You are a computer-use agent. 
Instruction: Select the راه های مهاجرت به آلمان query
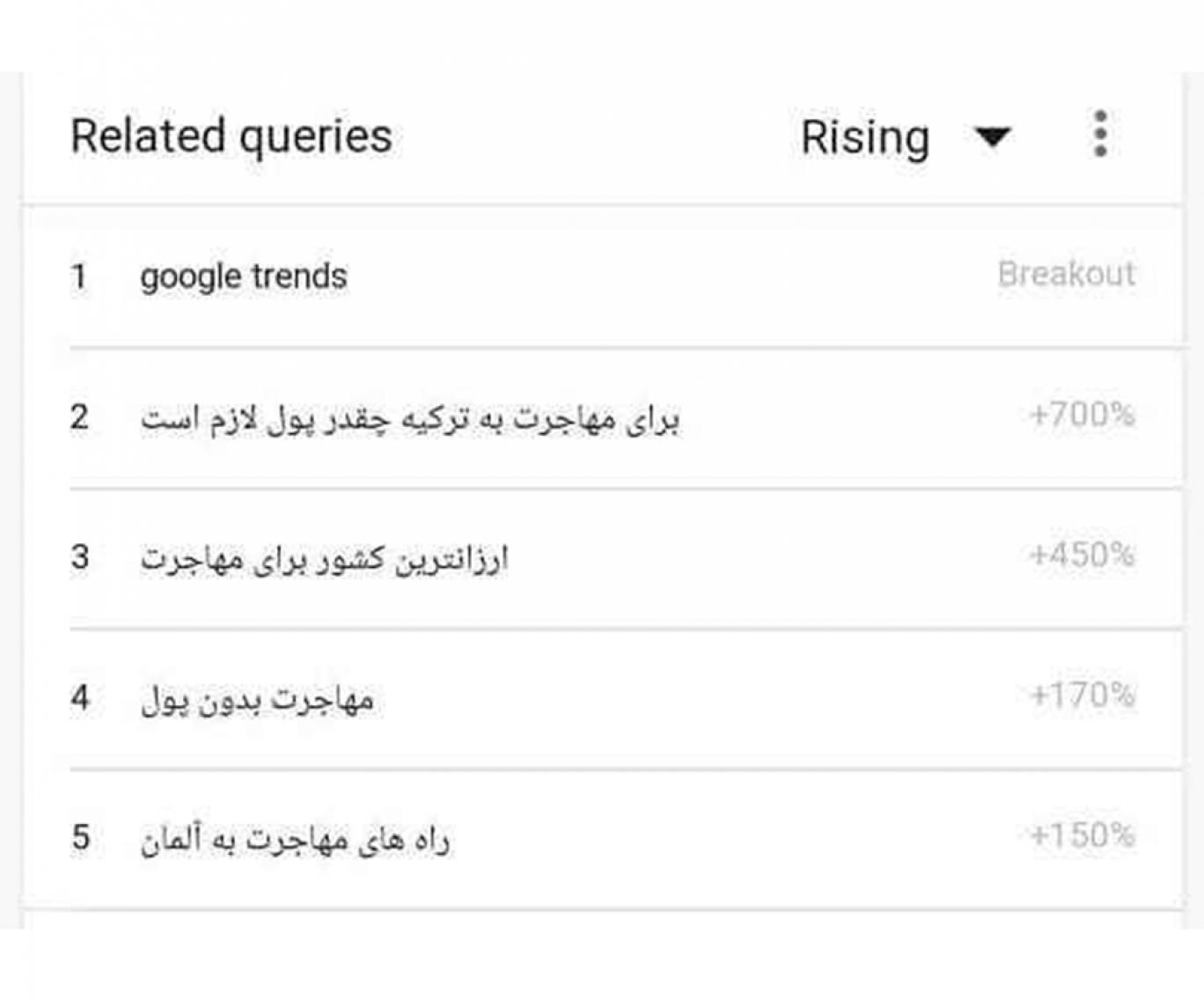[296, 839]
